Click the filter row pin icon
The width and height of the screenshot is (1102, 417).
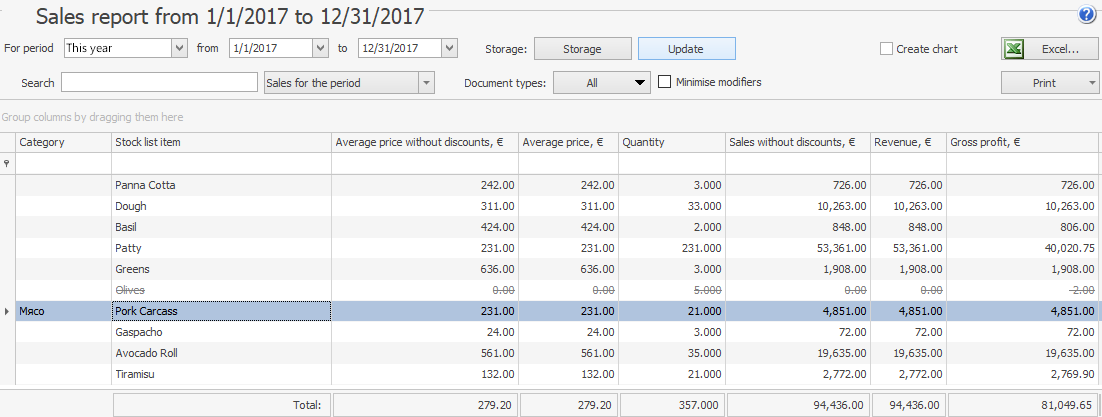tap(7, 163)
